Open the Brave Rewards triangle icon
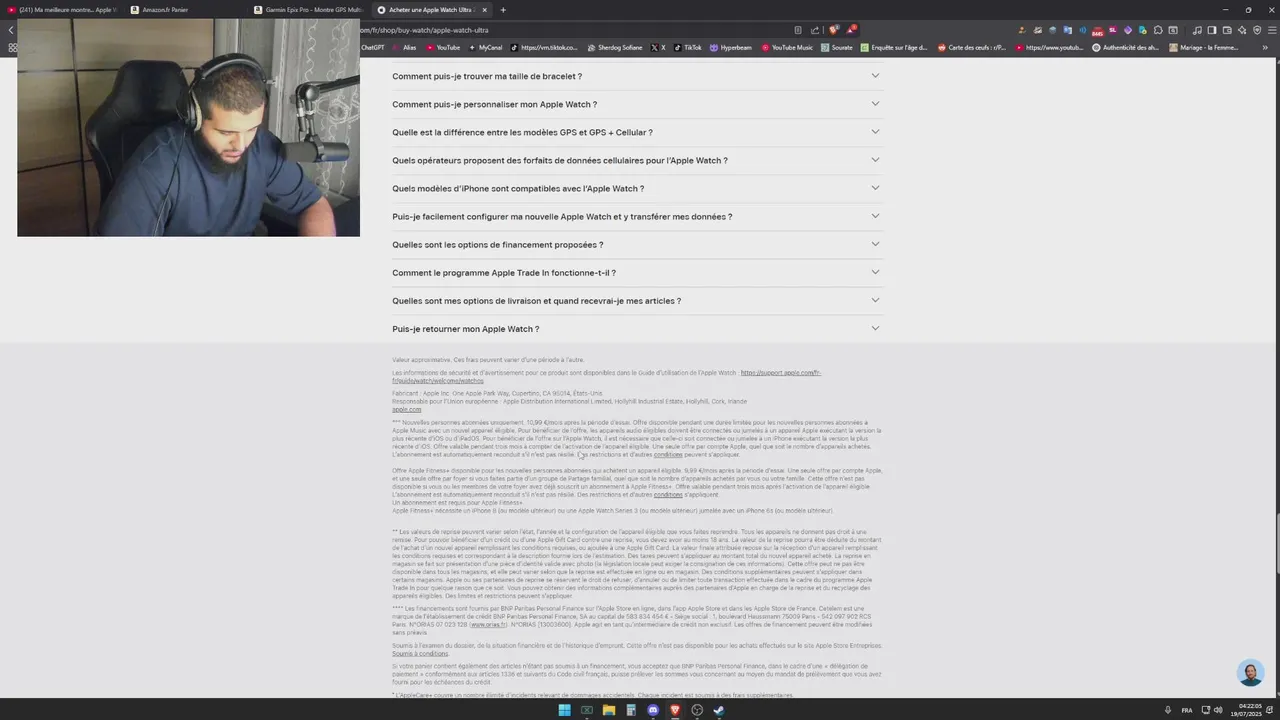Viewport: 1280px width, 720px height. [x=851, y=29]
